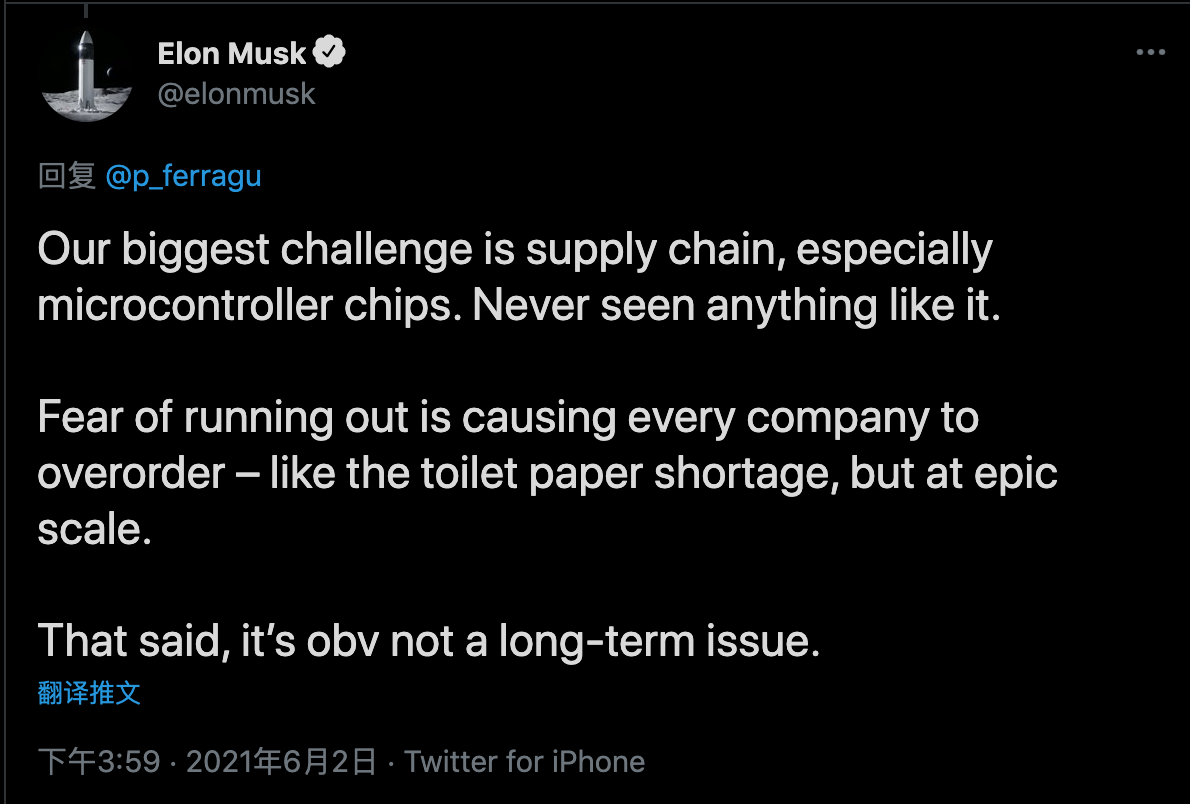1190x804 pixels.
Task: Click the blue verified badge icon
Action: [331, 53]
